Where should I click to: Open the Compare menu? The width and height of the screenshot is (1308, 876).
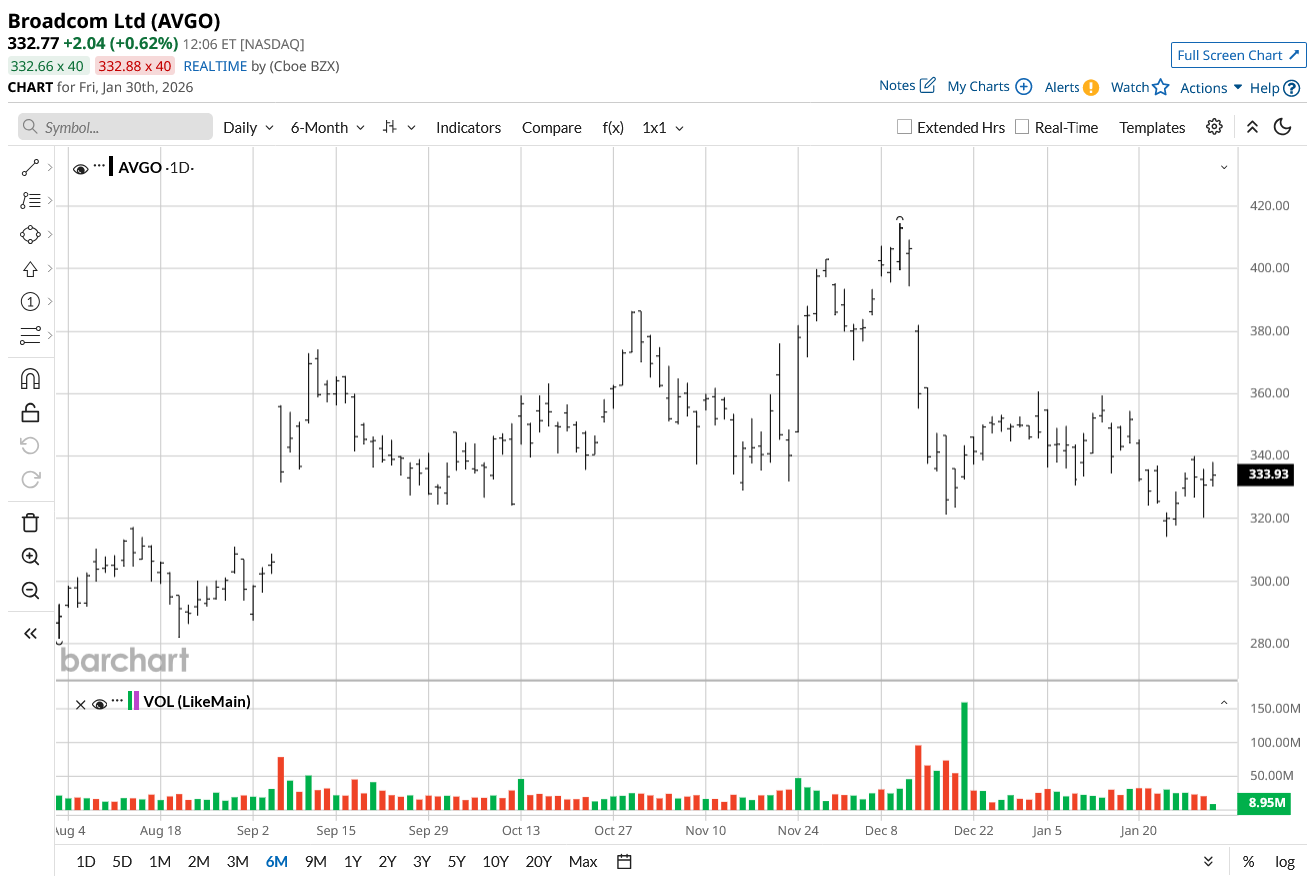tap(551, 127)
